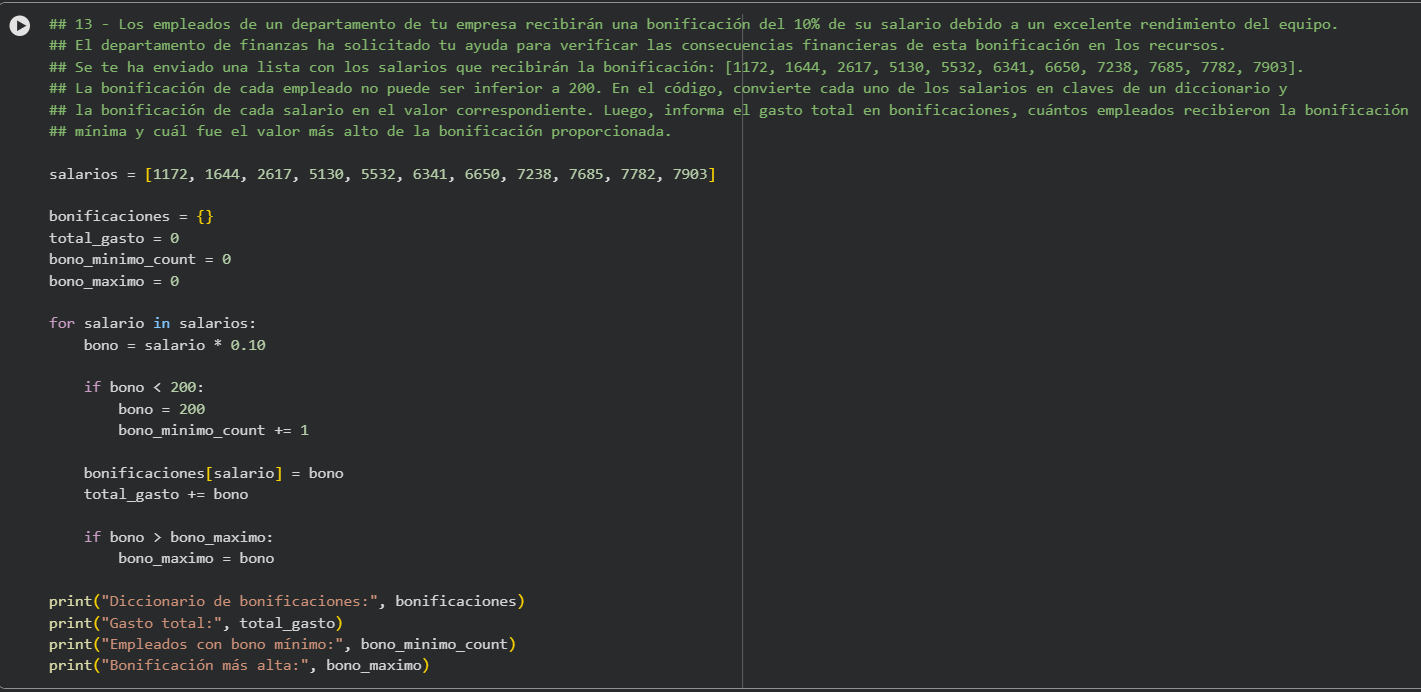Click the bono = 200 assignment line
The height and width of the screenshot is (692, 1421).
pyautogui.click(x=161, y=409)
